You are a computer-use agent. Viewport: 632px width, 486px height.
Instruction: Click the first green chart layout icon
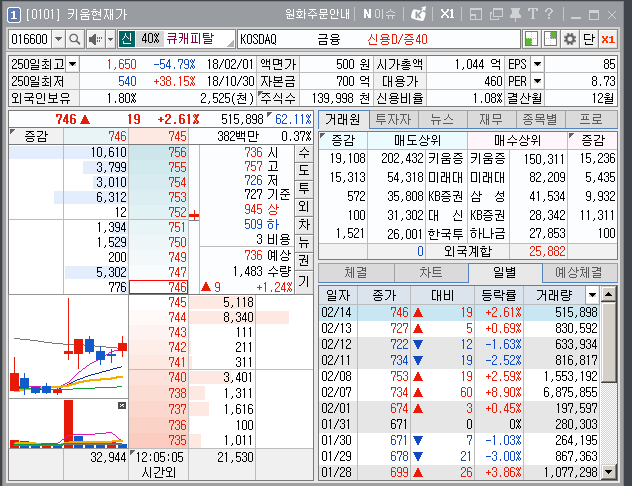click(531, 39)
